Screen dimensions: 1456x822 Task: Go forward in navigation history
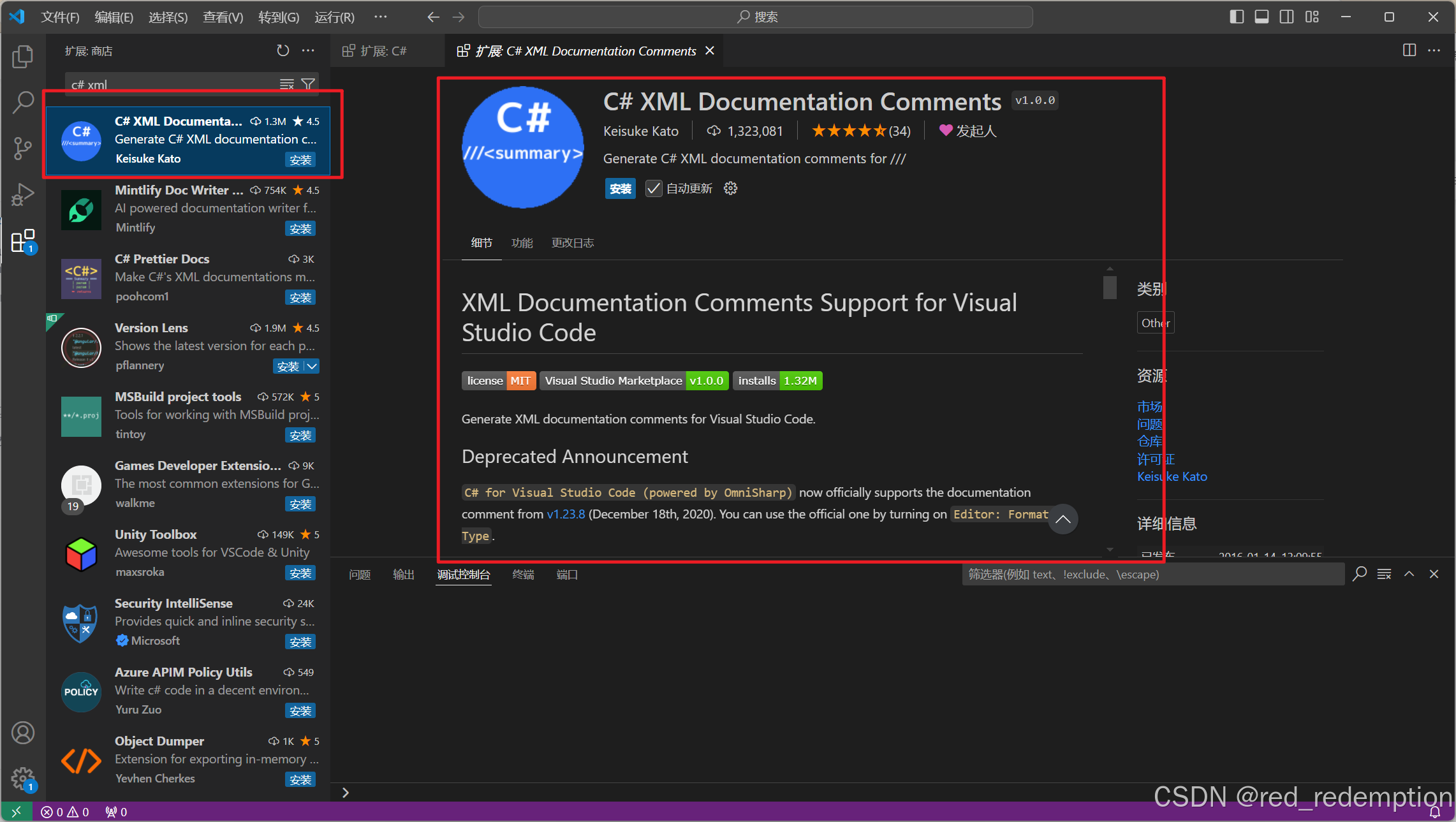coord(459,17)
